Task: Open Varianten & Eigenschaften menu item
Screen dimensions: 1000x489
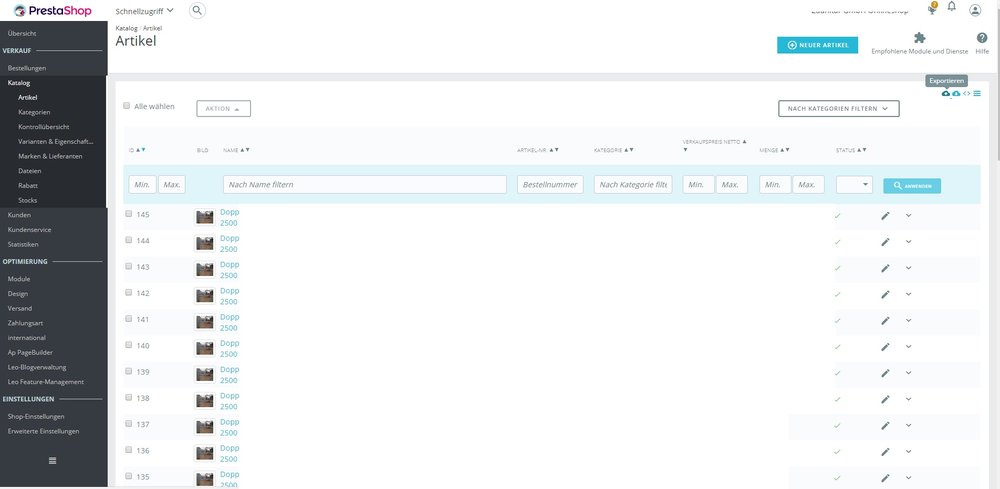Action: coord(56,142)
